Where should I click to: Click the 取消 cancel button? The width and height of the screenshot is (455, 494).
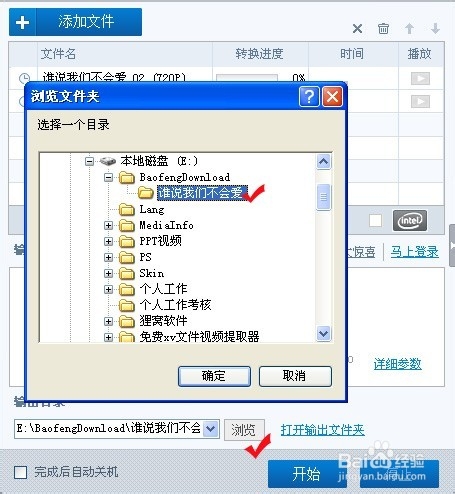click(x=295, y=376)
